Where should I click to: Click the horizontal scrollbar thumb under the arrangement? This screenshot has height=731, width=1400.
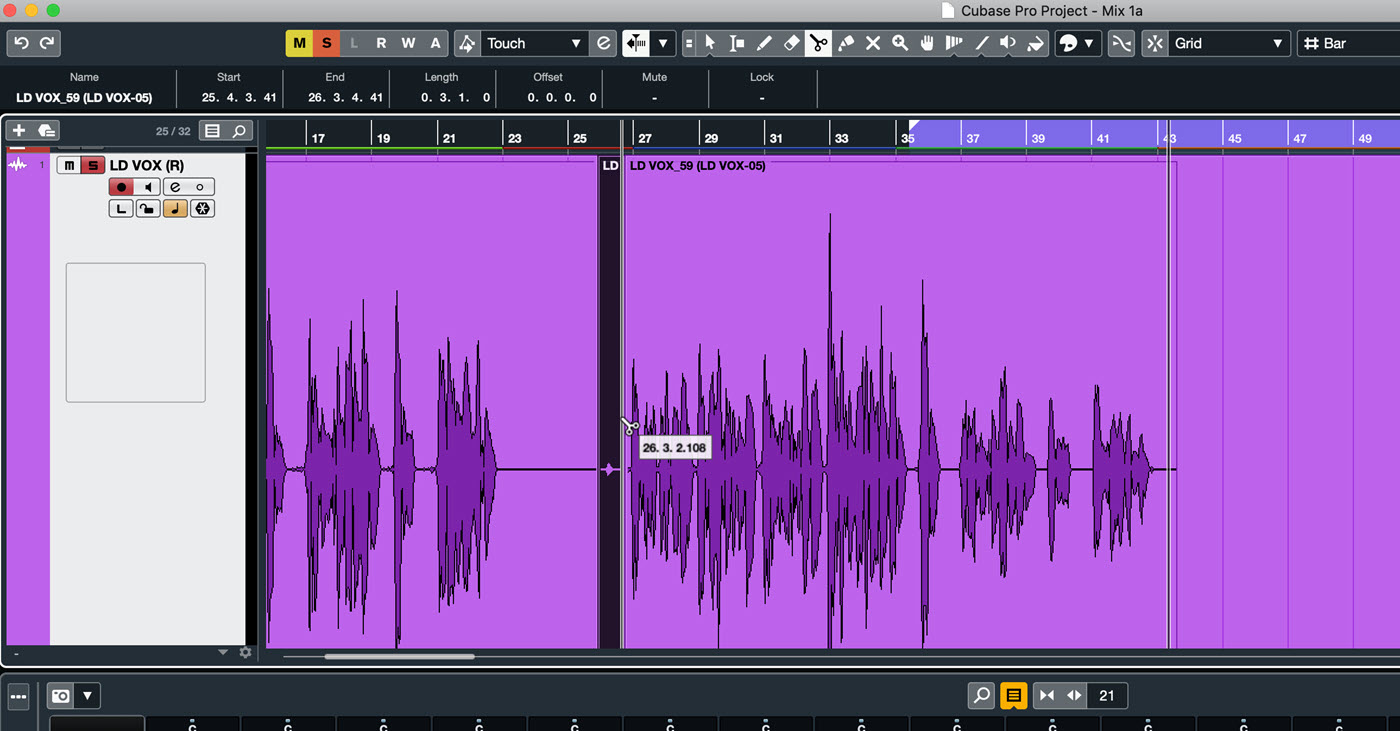click(x=399, y=657)
